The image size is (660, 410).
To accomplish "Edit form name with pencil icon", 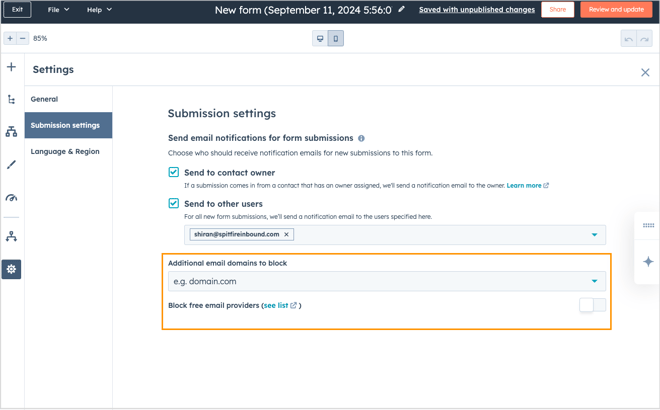I will (x=402, y=9).
